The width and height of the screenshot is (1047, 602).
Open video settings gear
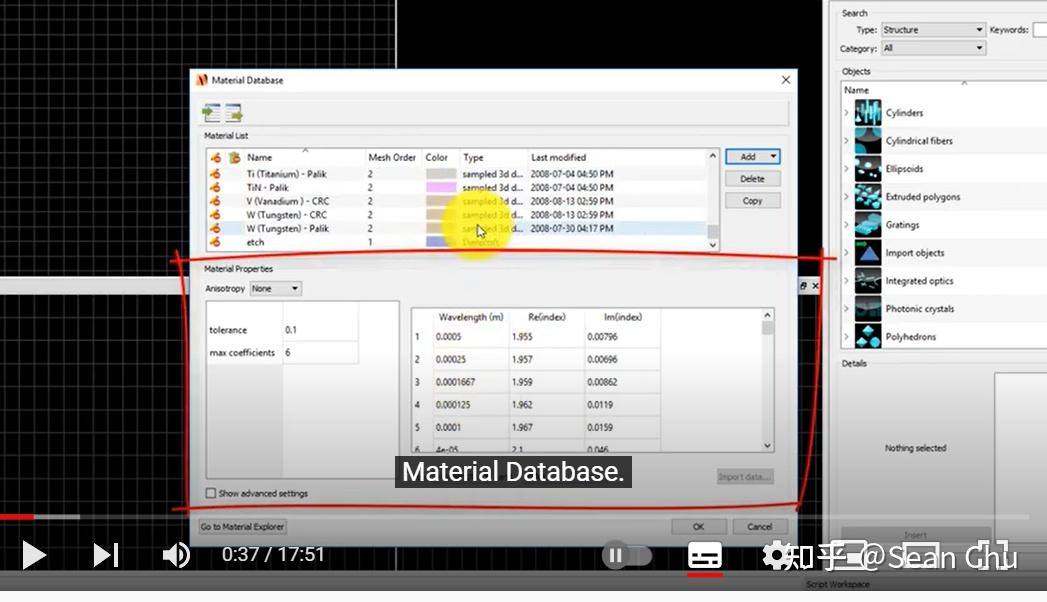point(775,555)
